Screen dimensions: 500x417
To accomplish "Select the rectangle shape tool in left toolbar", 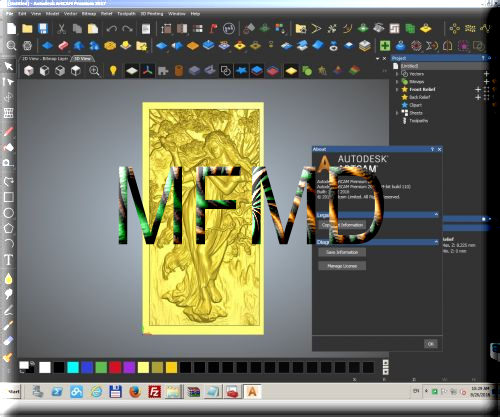I will click(9, 197).
